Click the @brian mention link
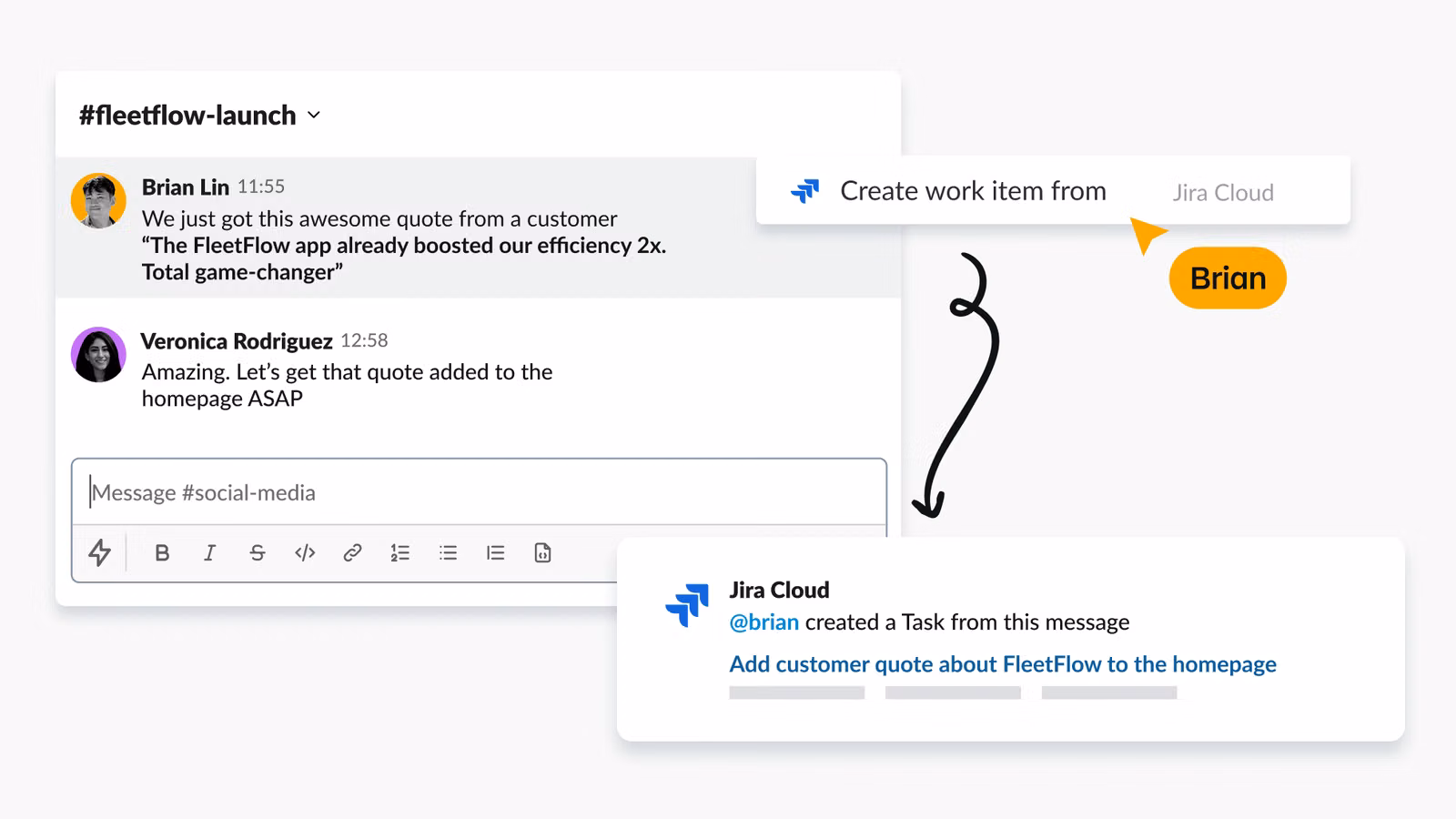This screenshot has height=819, width=1456. coord(763,622)
